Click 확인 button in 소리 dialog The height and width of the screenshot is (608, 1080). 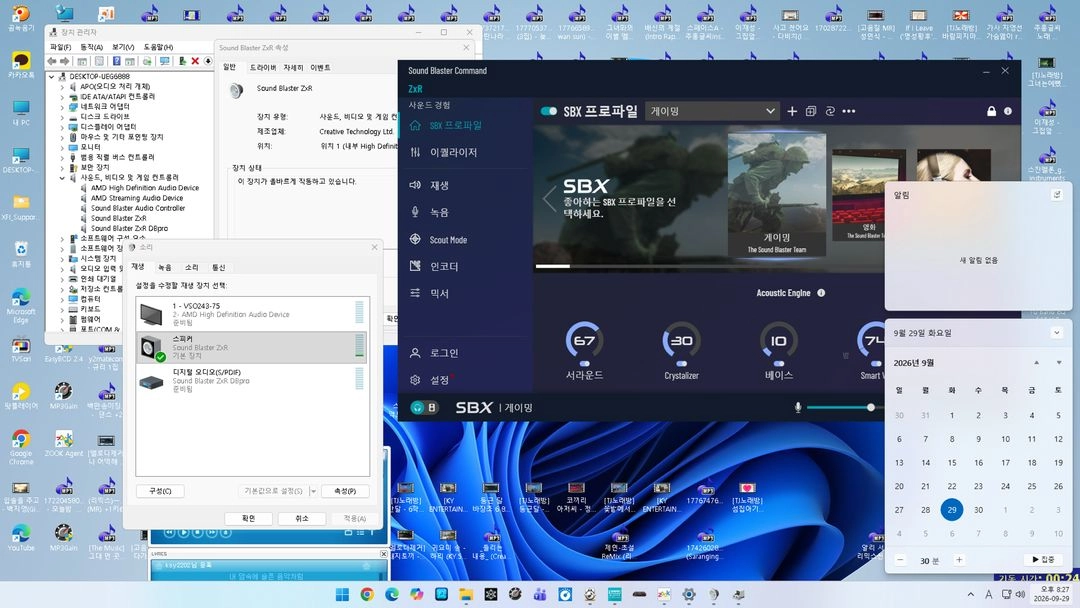click(x=249, y=518)
